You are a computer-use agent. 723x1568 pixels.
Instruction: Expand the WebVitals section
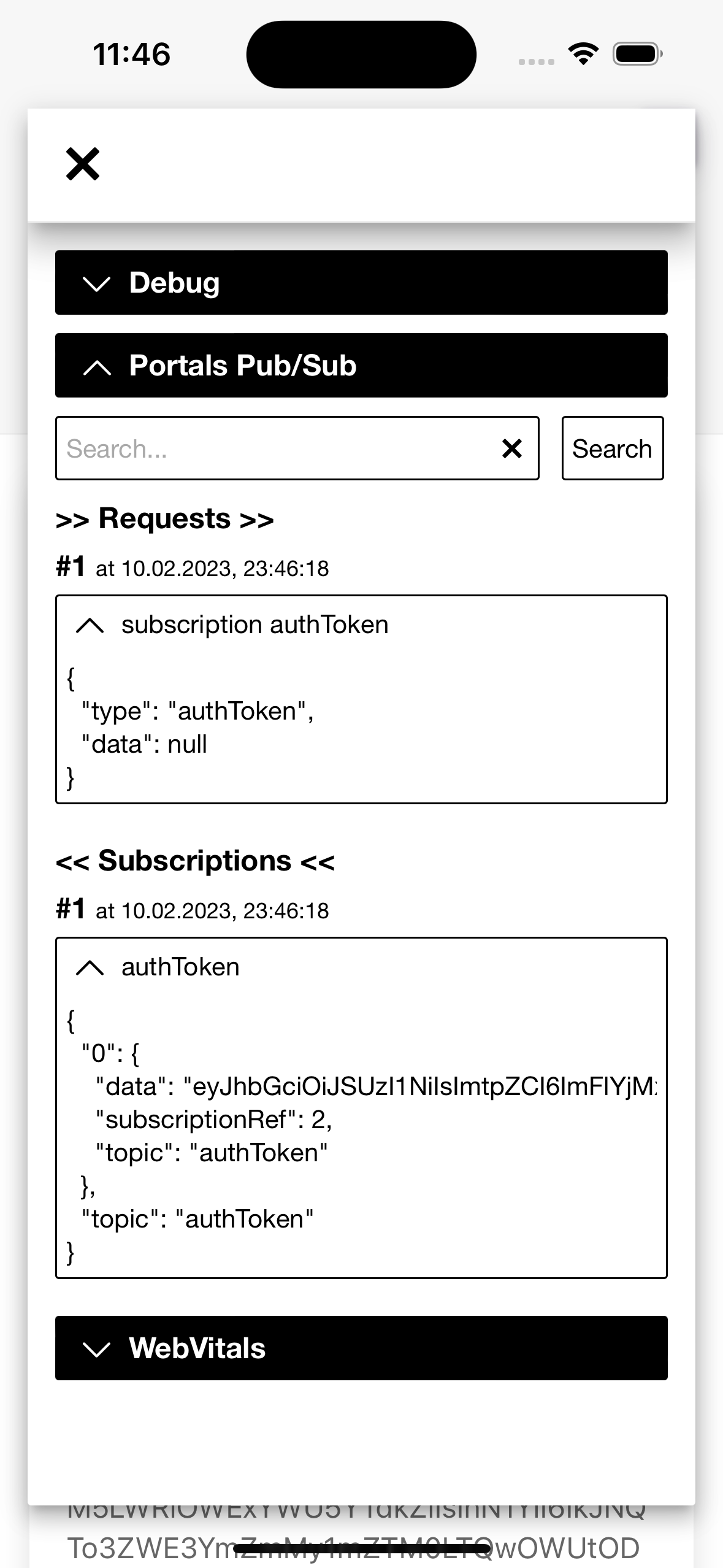[361, 1348]
